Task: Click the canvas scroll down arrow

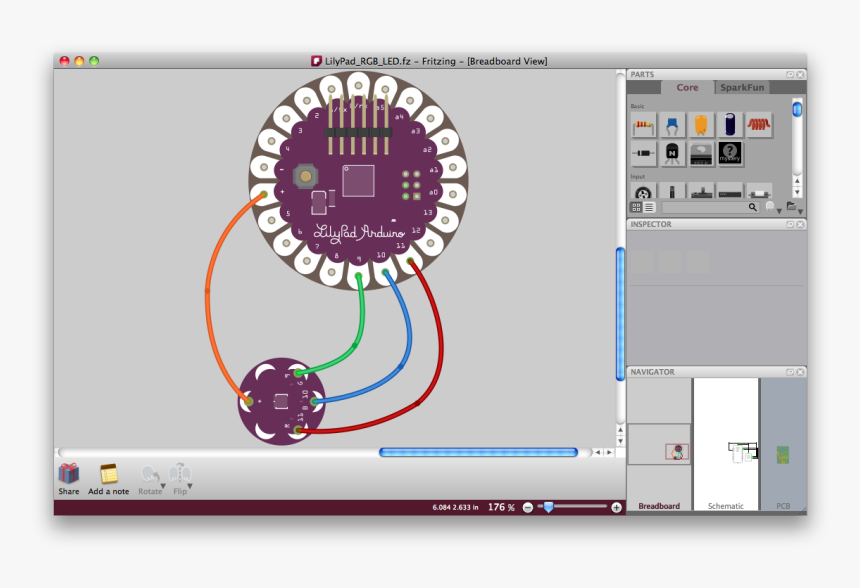Action: pos(620,441)
